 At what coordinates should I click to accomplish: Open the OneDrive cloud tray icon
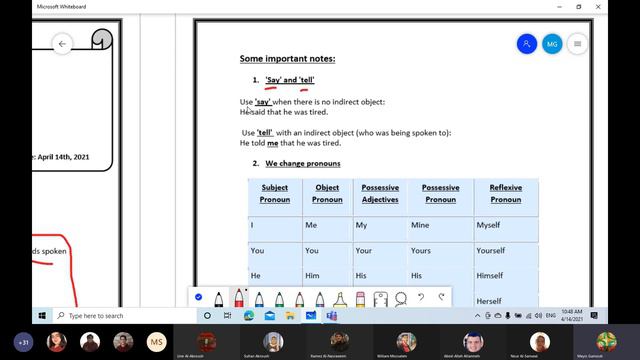pyautogui.click(x=498, y=316)
